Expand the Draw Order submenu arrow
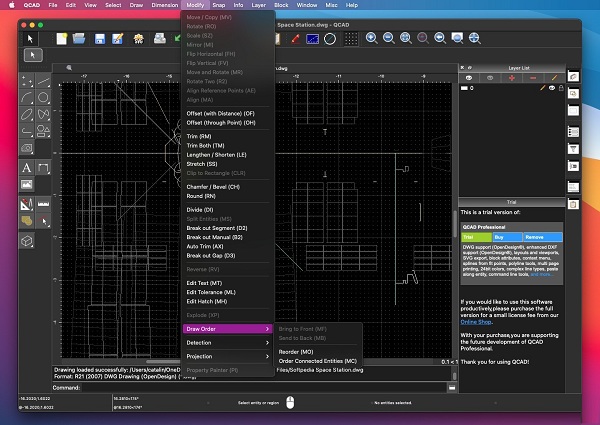The image size is (600, 425). click(267, 329)
